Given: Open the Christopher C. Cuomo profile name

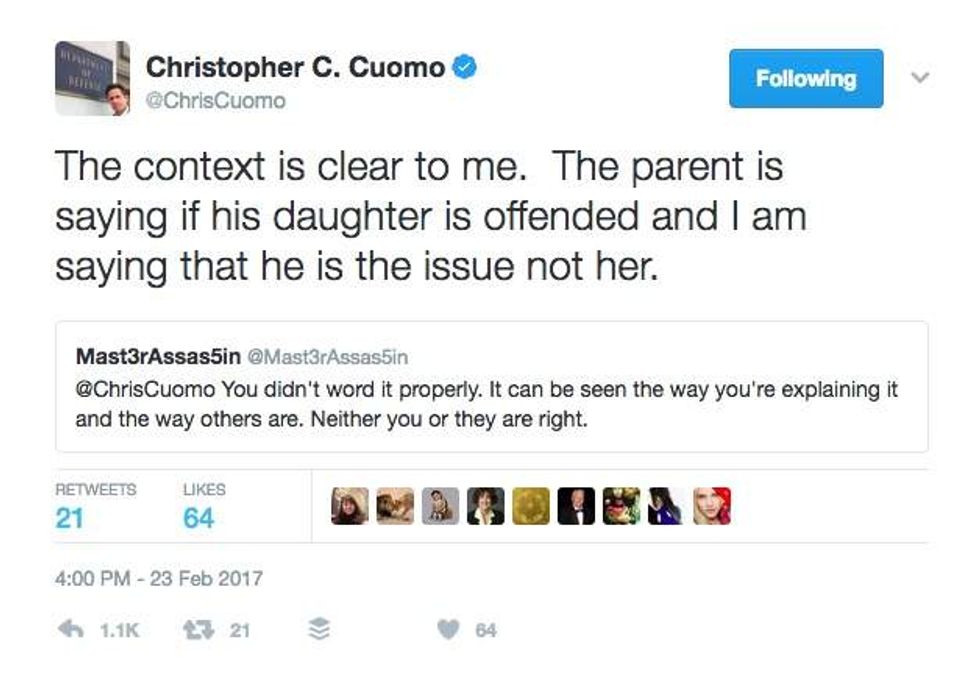Looking at the screenshot, I should point(295,68).
